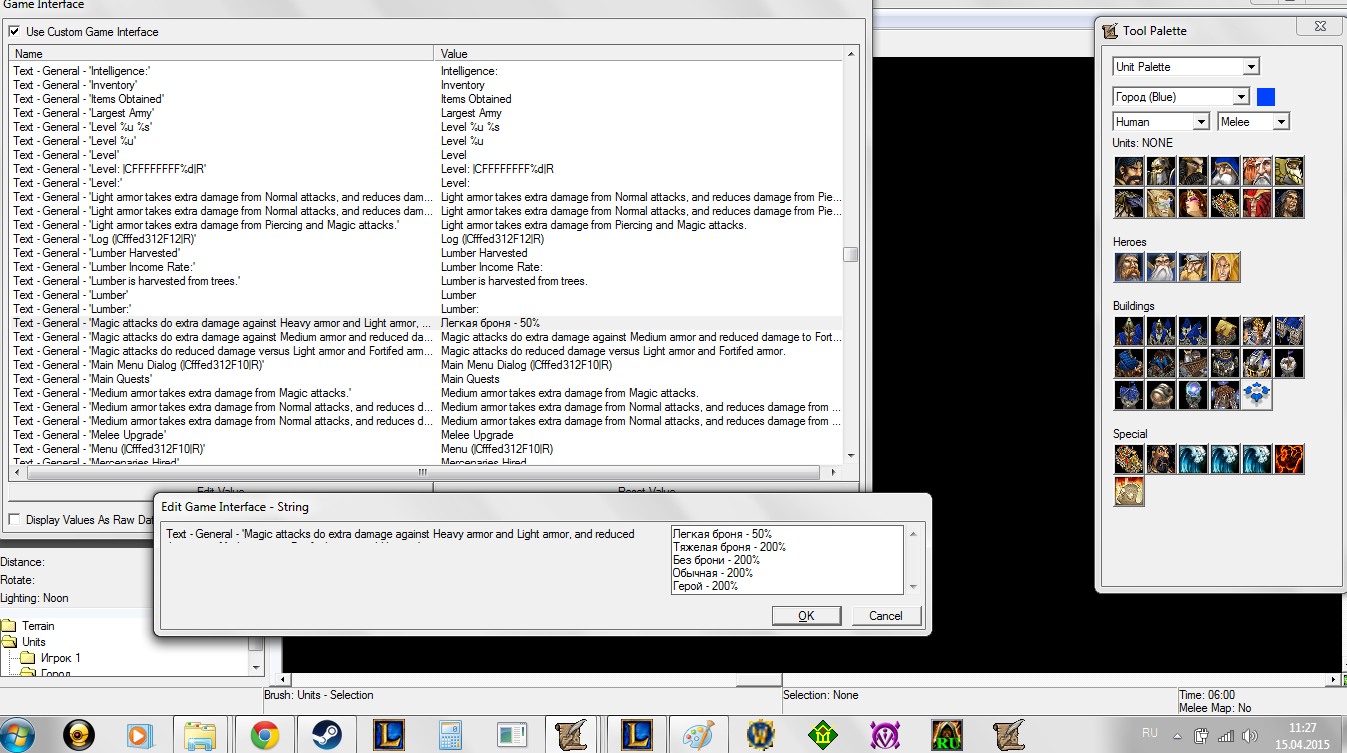Click inside the Russian string text box
The height and width of the screenshot is (753, 1347).
coord(788,560)
